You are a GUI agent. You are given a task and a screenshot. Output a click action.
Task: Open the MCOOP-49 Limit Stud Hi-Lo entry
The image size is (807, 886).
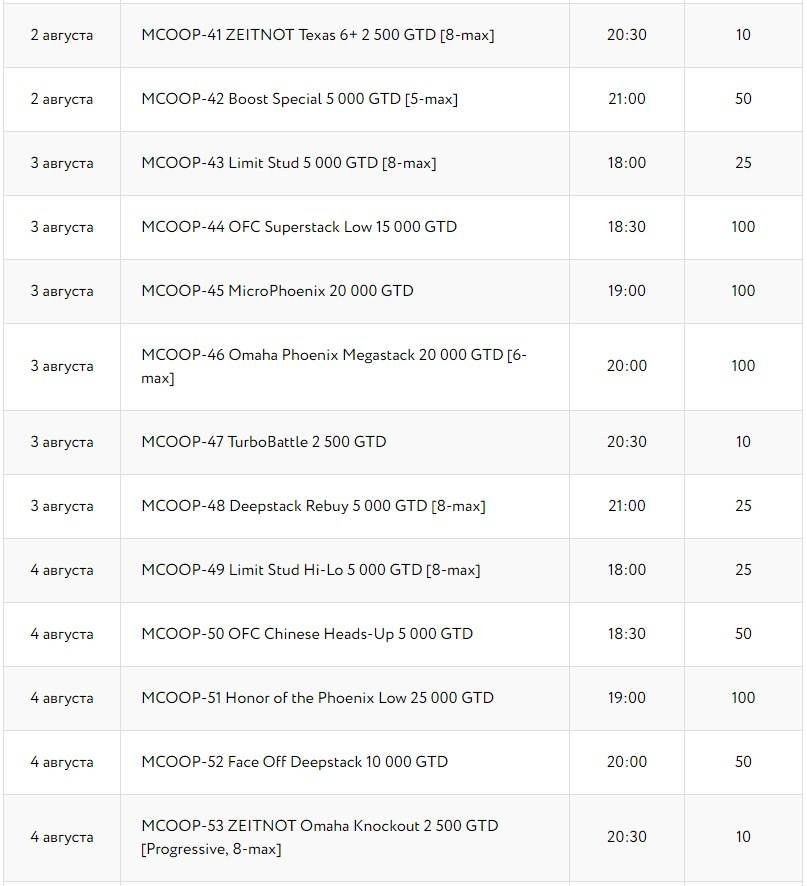(x=310, y=570)
